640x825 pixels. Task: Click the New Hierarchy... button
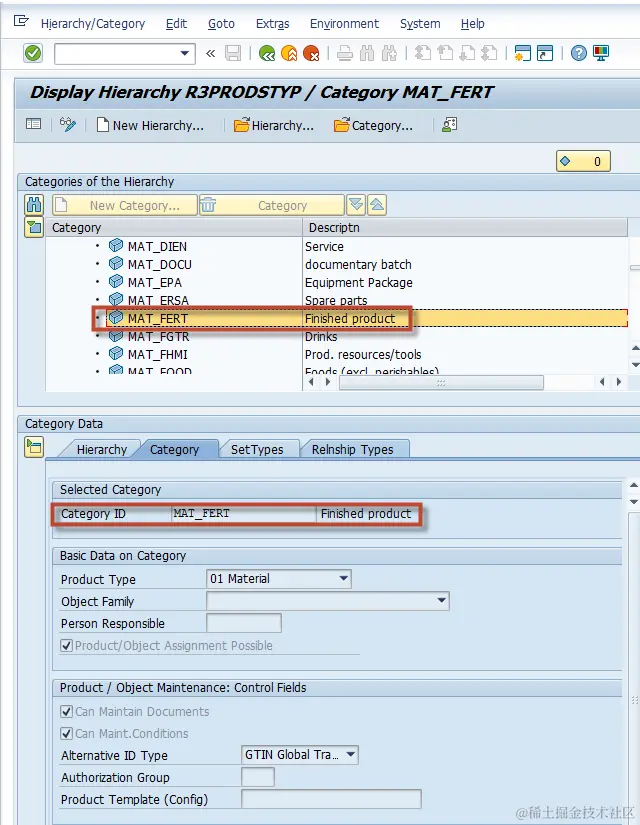click(151, 125)
